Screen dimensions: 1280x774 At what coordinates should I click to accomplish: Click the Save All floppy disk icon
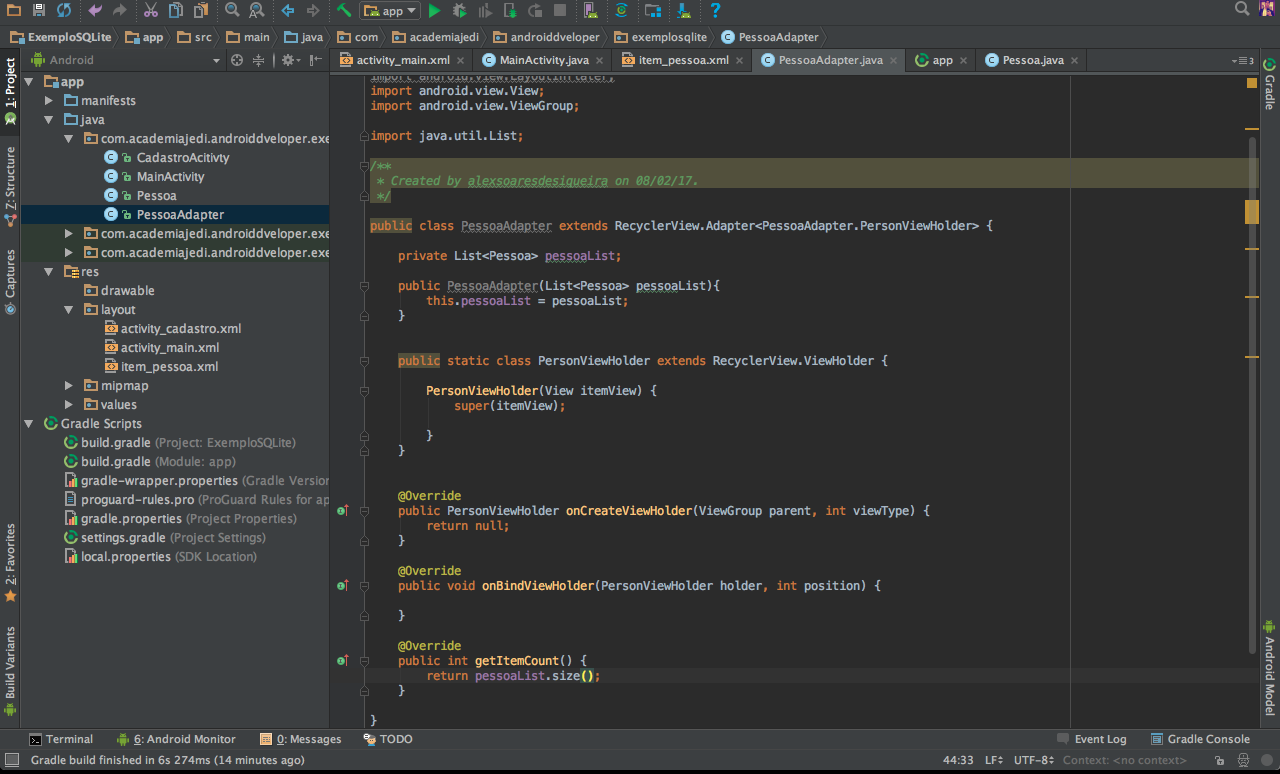38,11
